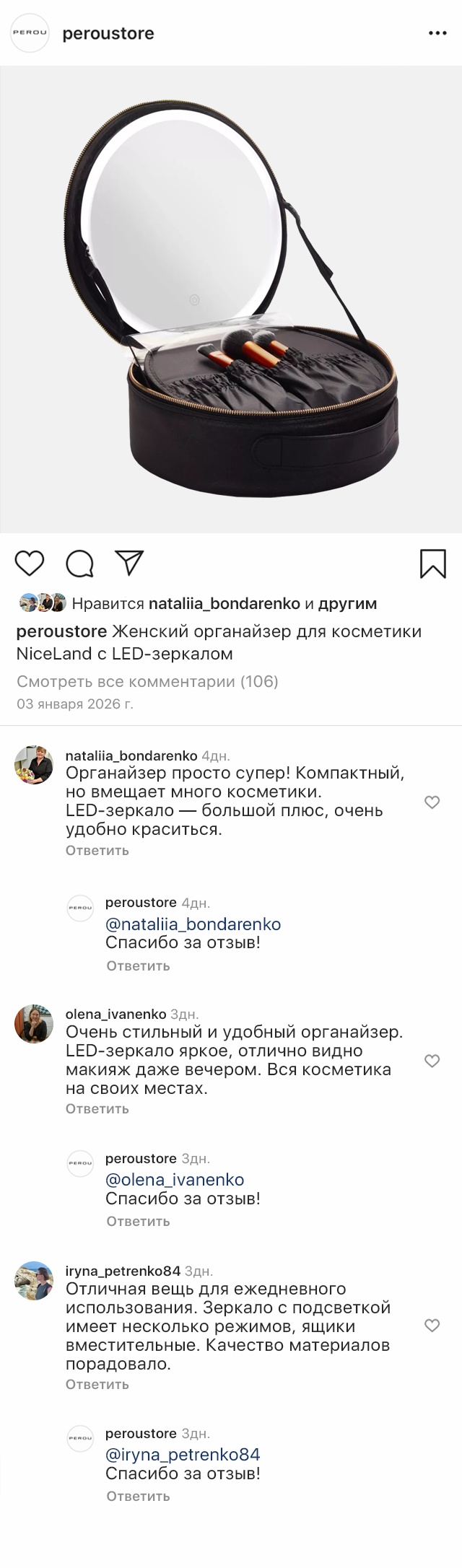The width and height of the screenshot is (462, 1568).
Task: Save post with bookmark icon
Action: point(432,564)
